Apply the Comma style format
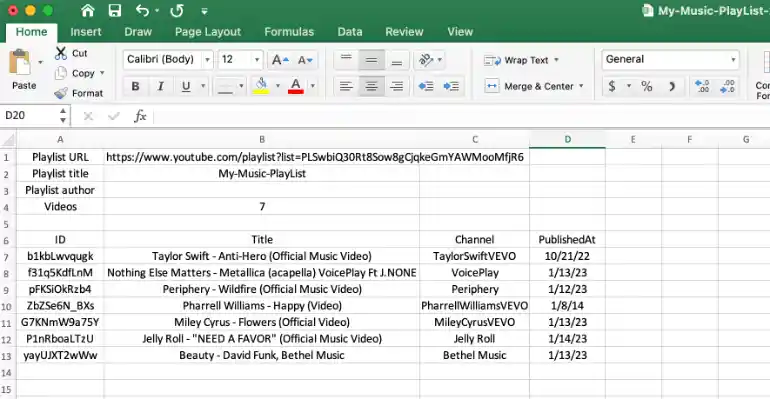 click(x=672, y=87)
